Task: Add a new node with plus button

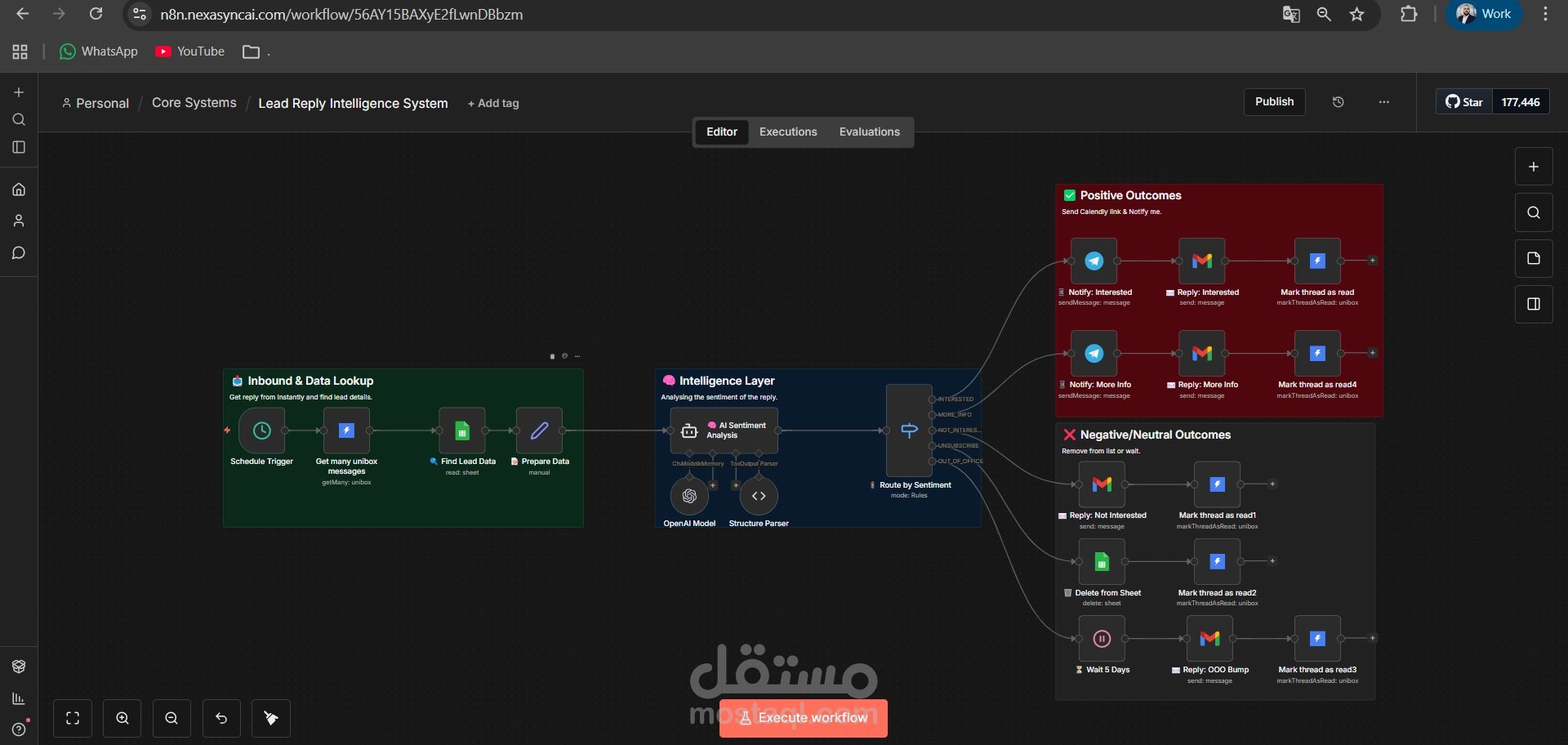Action: click(1534, 167)
